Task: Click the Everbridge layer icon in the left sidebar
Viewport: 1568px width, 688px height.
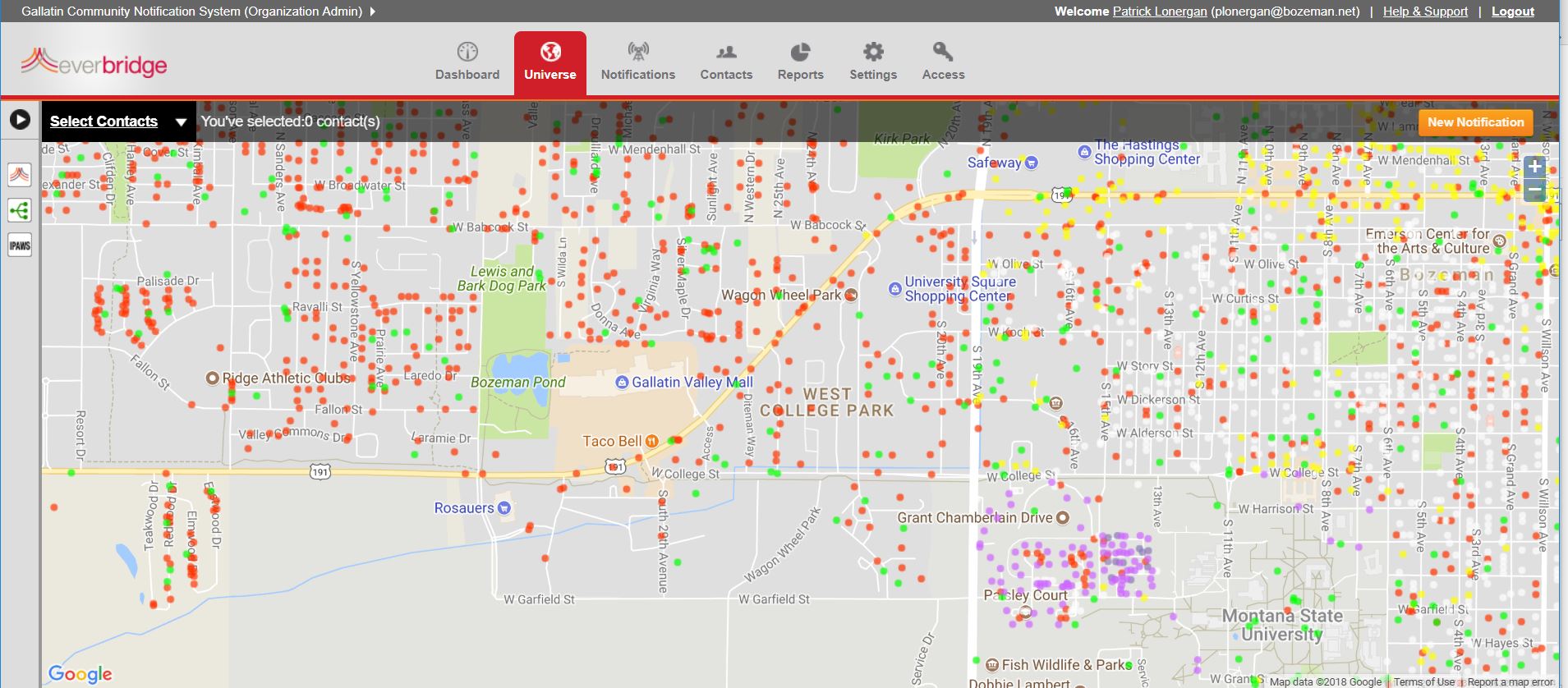Action: [x=20, y=175]
